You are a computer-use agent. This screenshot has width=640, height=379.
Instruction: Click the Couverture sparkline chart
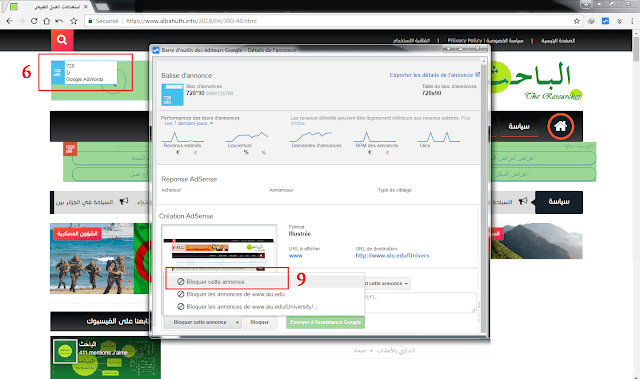click(247, 137)
